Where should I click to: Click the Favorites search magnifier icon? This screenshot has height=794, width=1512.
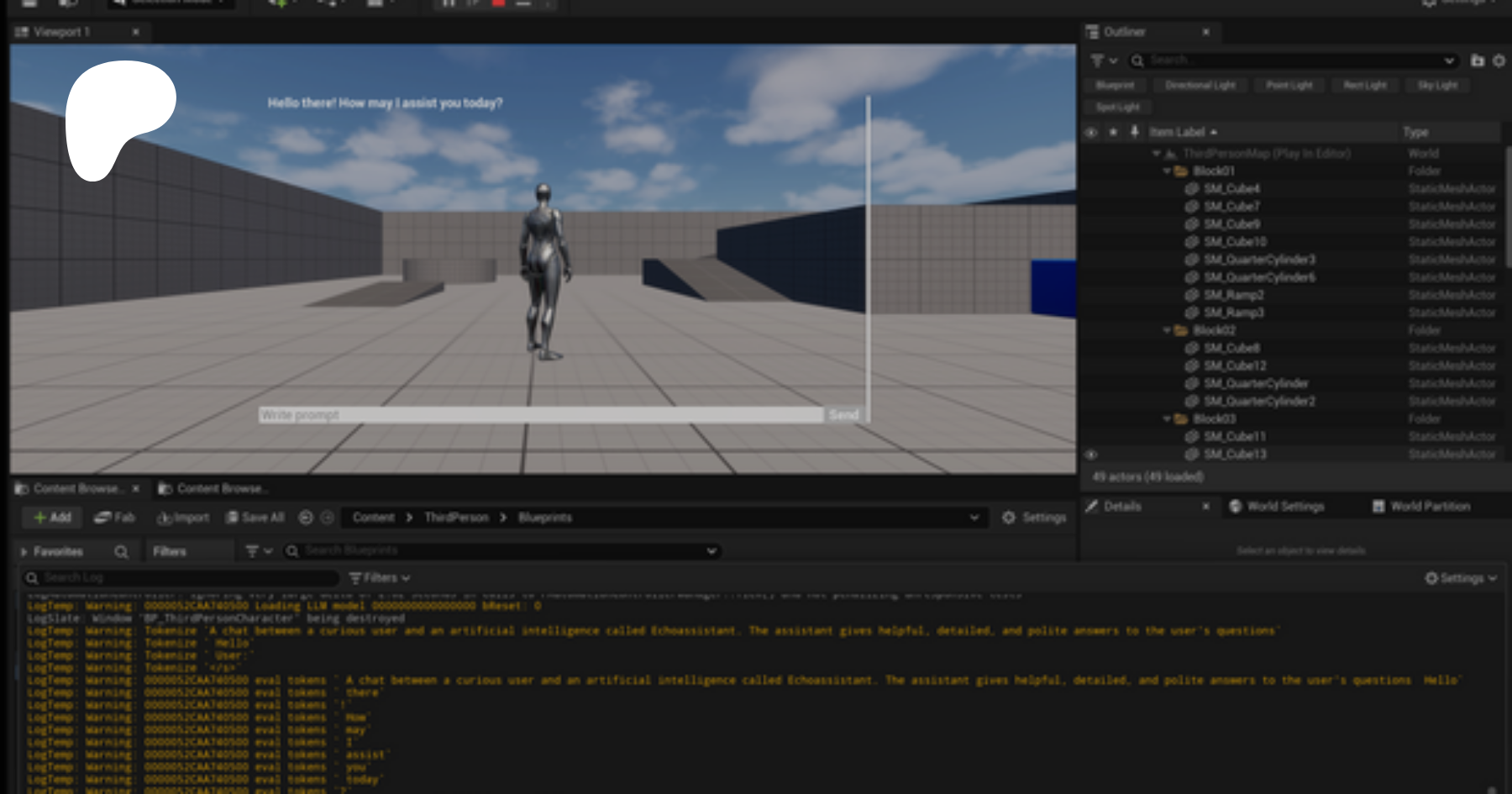point(121,552)
